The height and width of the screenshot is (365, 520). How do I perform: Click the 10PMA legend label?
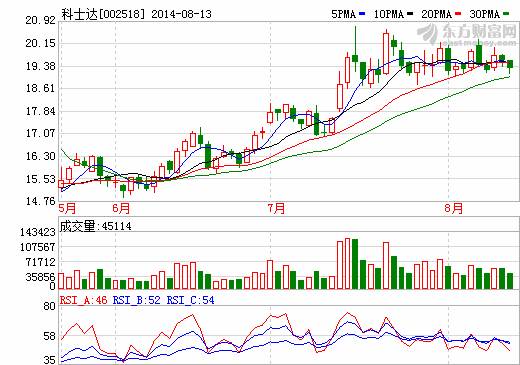click(x=389, y=14)
